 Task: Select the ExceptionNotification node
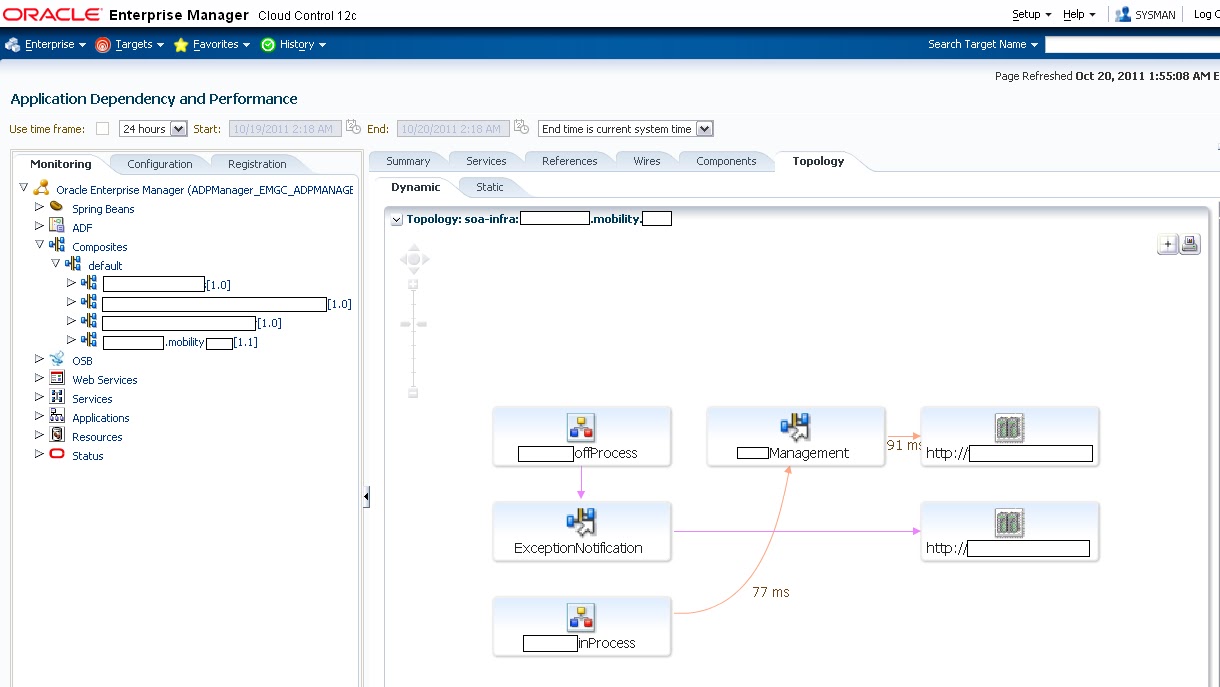(581, 531)
